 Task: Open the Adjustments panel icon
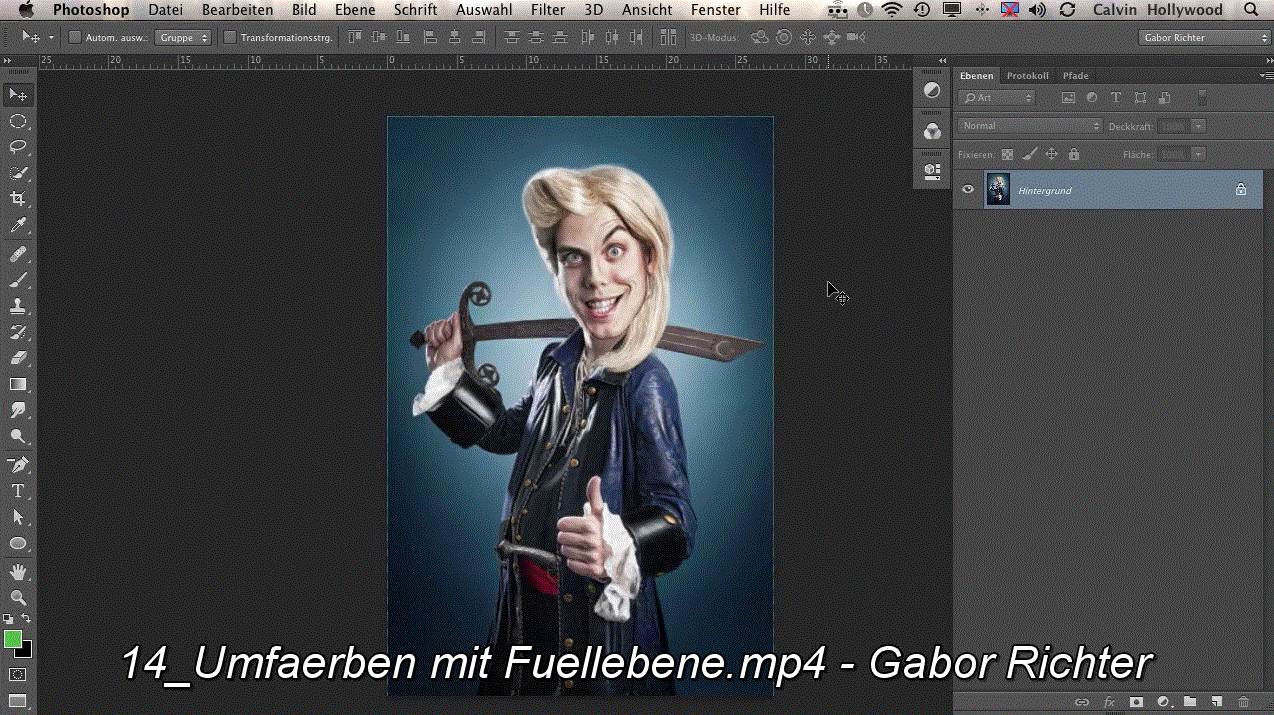[932, 90]
